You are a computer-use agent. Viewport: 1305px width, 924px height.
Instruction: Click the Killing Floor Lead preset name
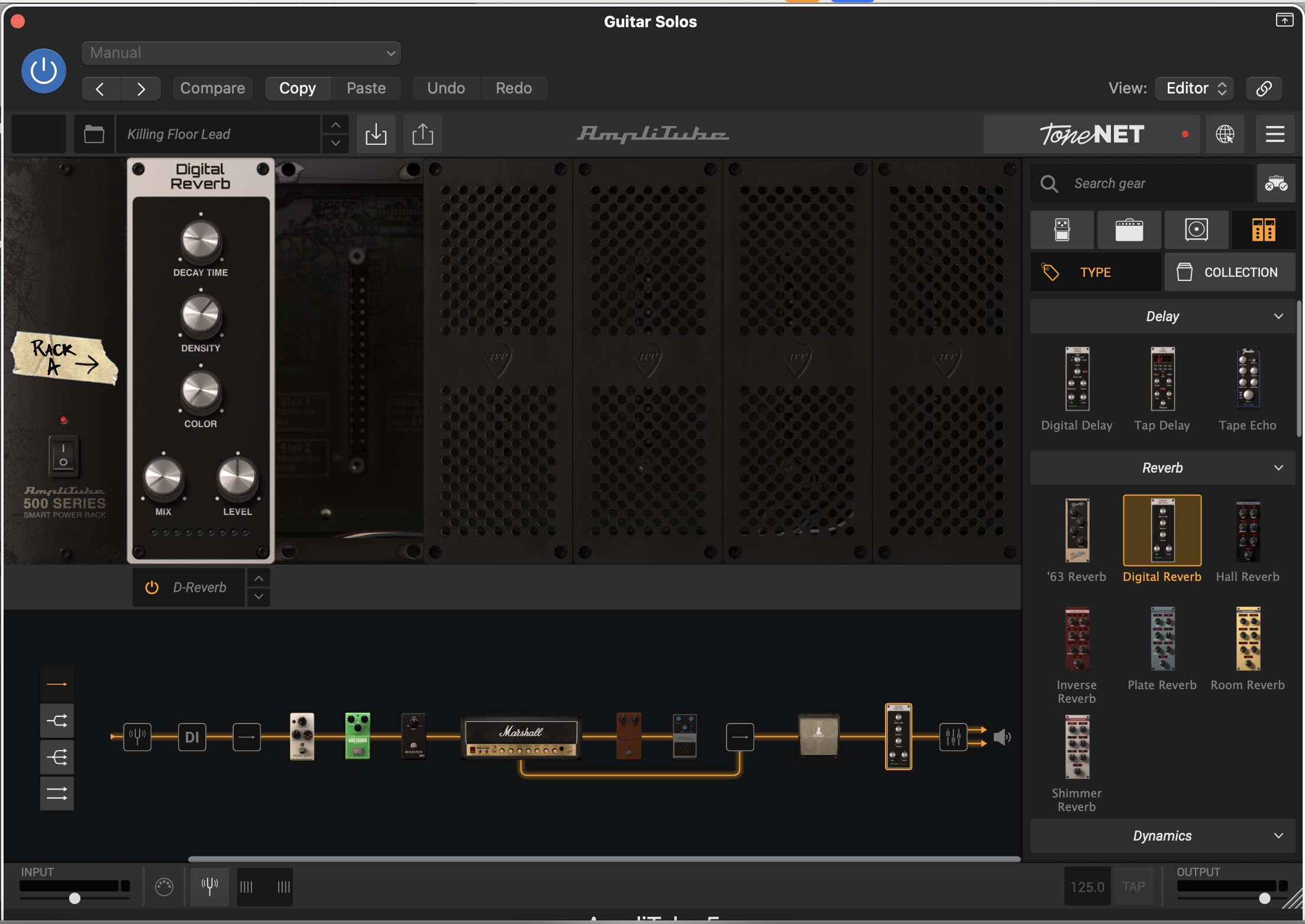tap(219, 134)
